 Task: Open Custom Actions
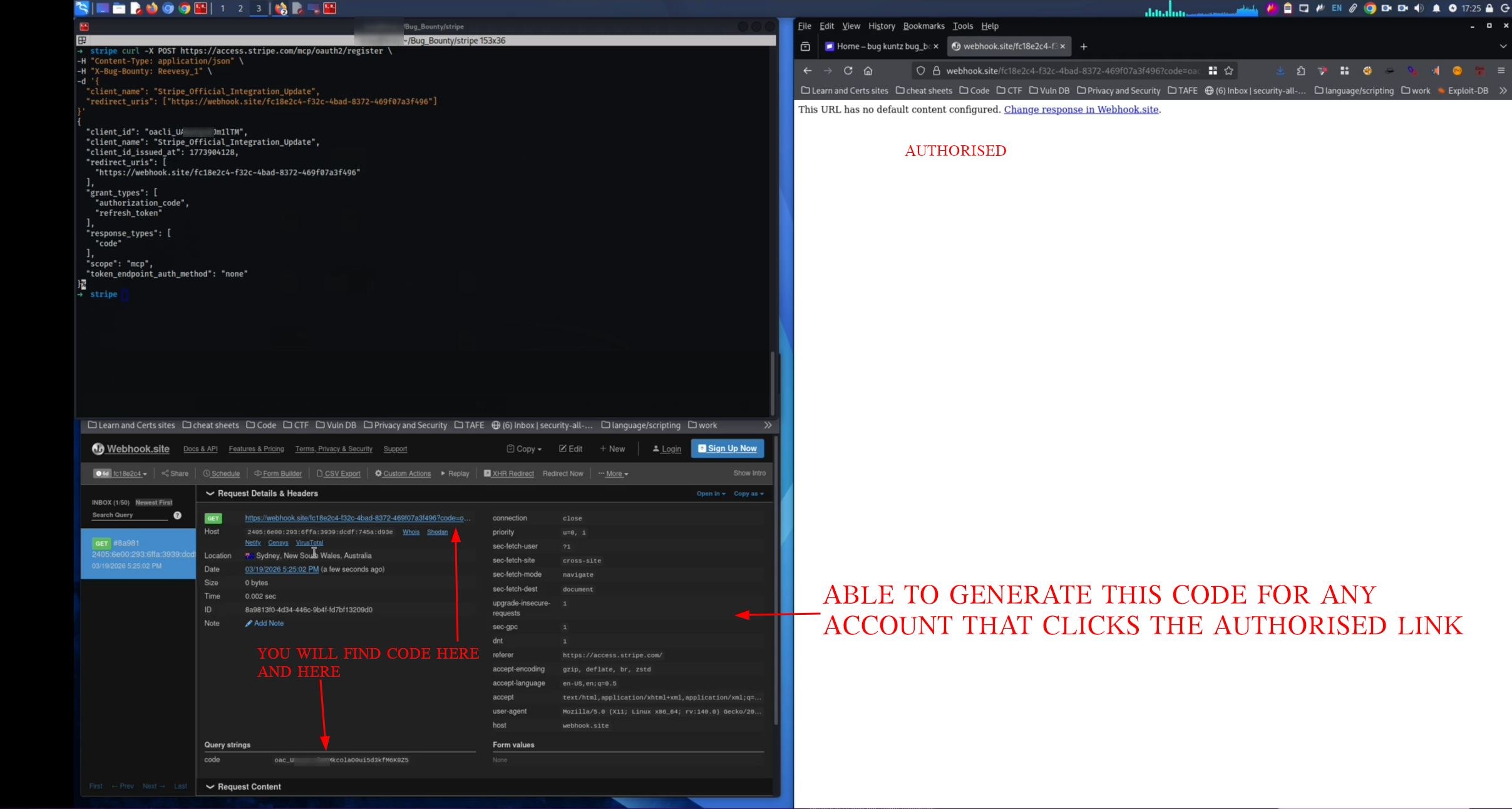[x=403, y=473]
